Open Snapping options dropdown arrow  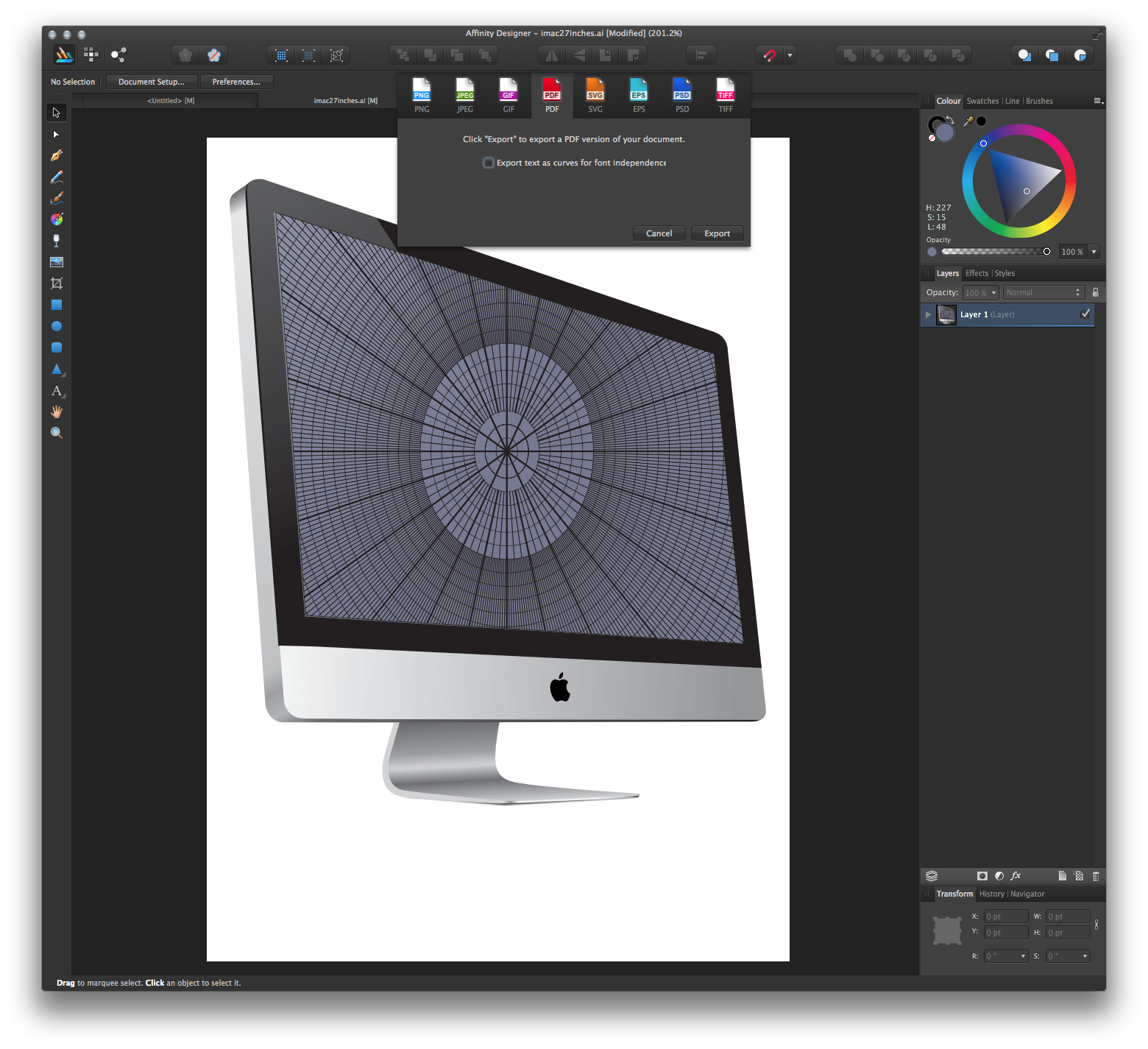[x=790, y=55]
